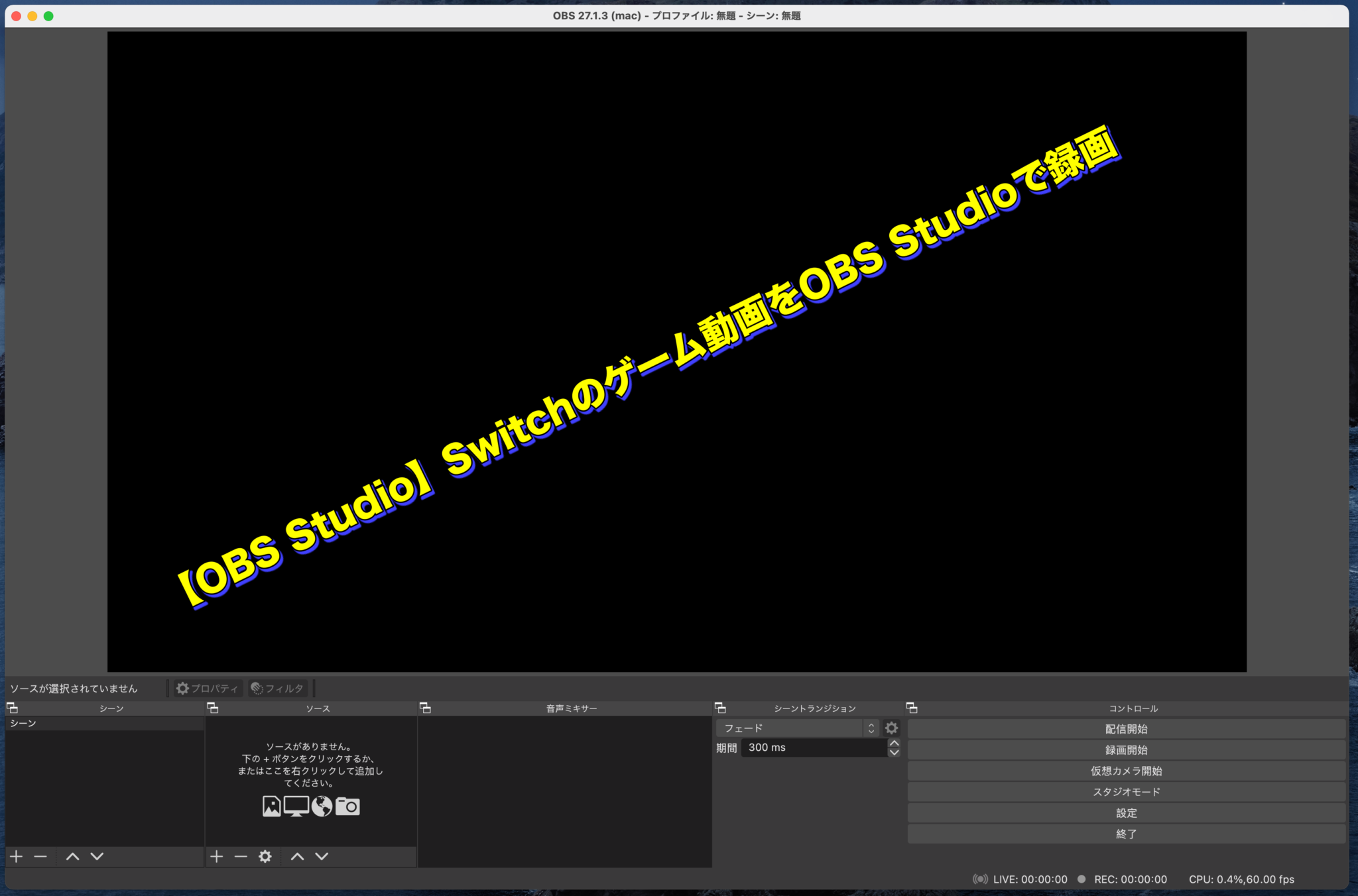Image resolution: width=1358 pixels, height=896 pixels.
Task: Increase transition duration with the stepper arrow
Action: 894,743
